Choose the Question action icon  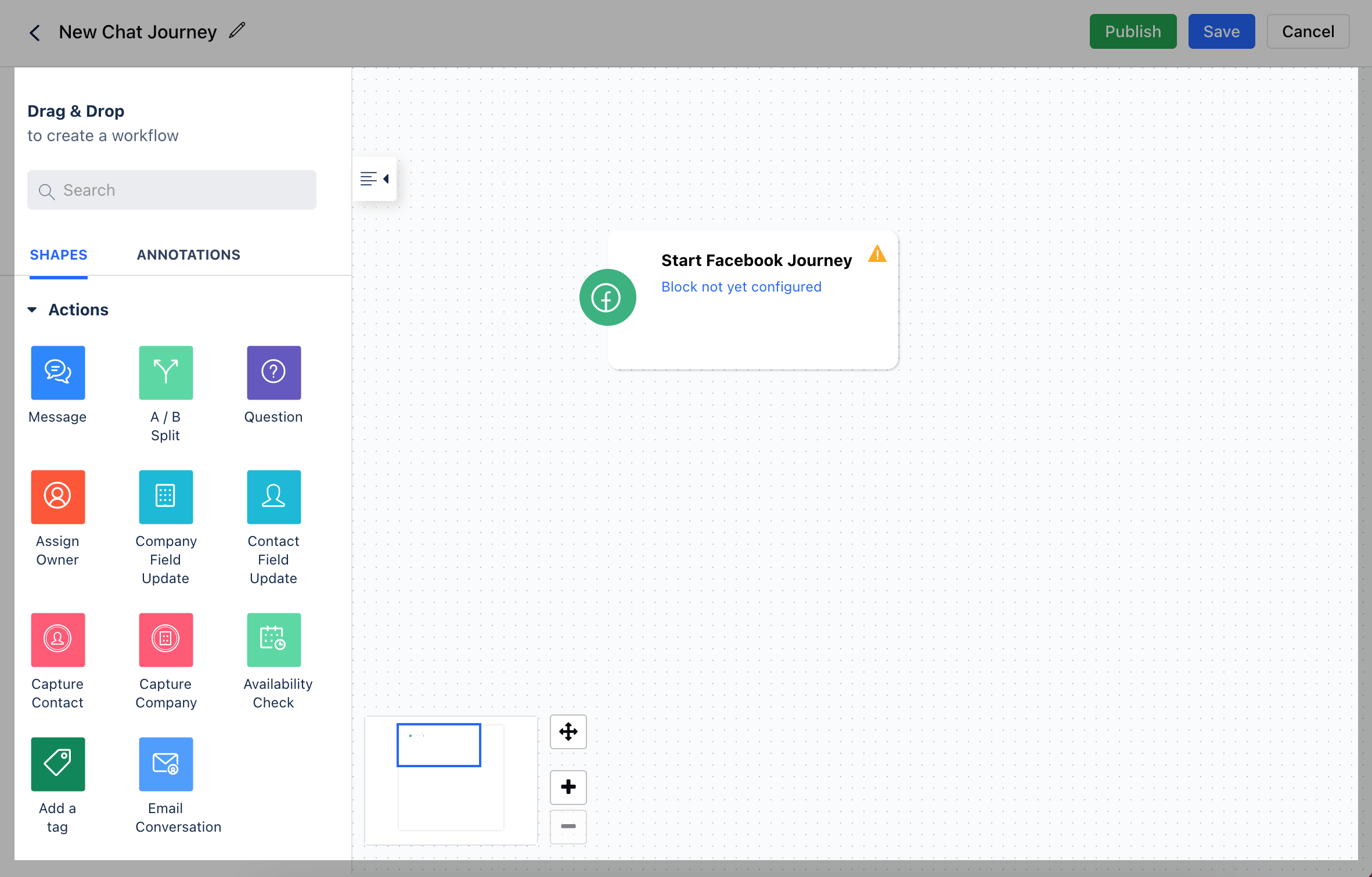273,373
